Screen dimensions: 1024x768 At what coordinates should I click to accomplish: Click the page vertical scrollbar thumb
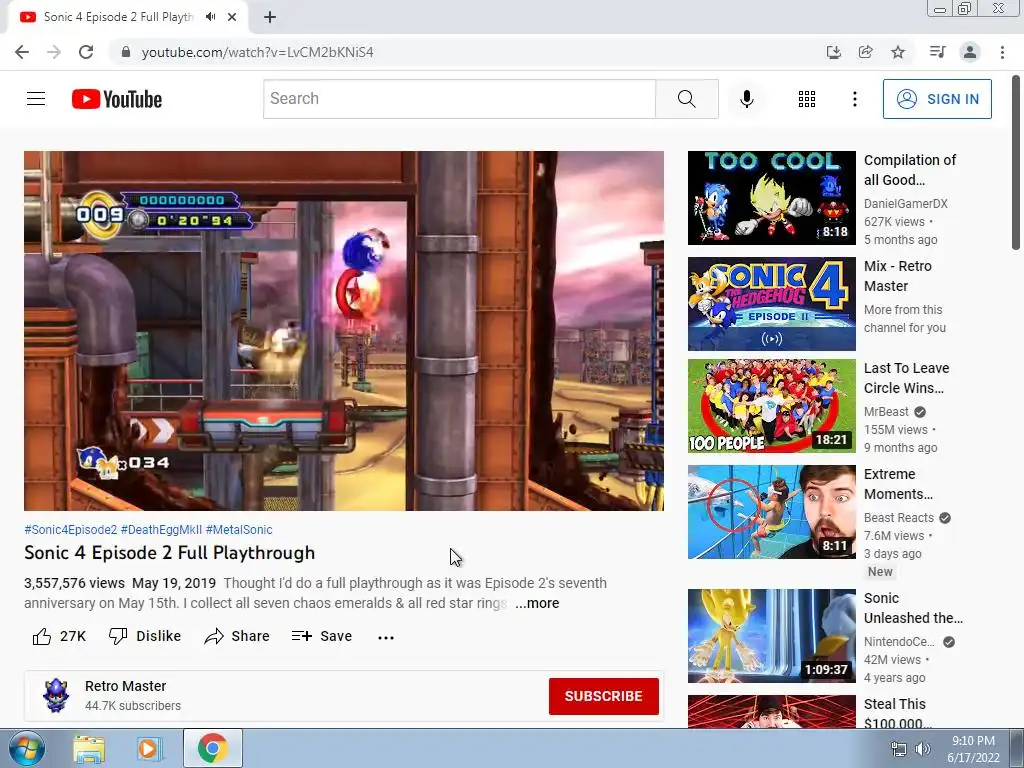click(x=1016, y=163)
